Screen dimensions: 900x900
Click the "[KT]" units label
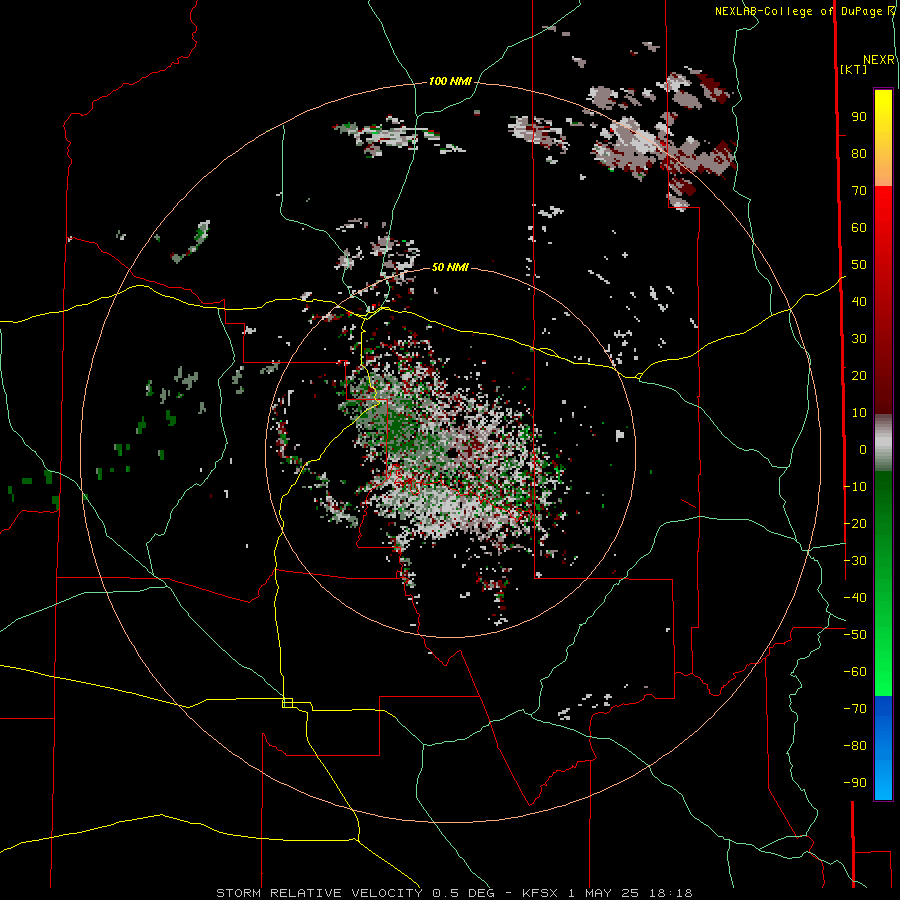click(x=854, y=69)
